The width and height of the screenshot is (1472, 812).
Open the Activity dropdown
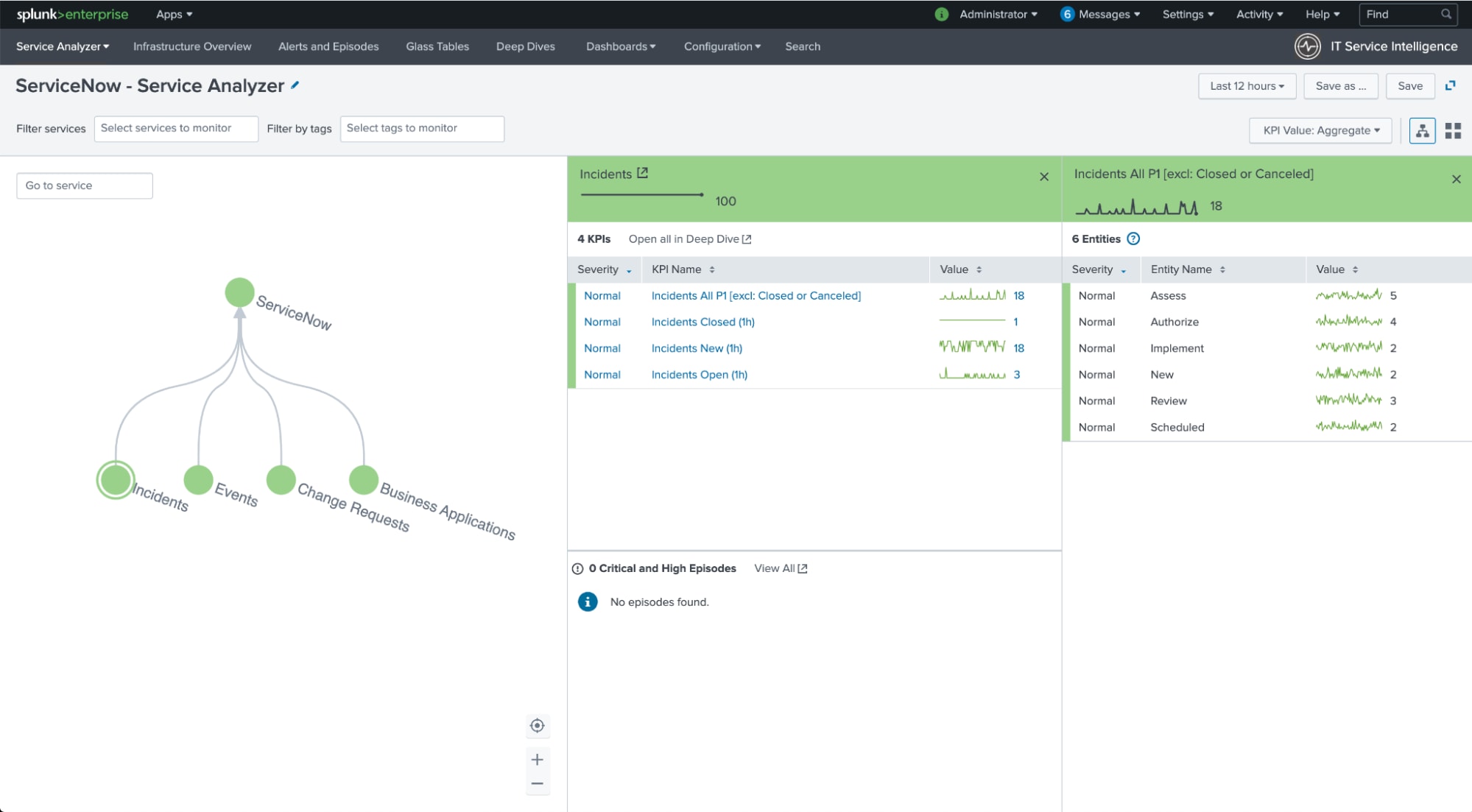1259,14
